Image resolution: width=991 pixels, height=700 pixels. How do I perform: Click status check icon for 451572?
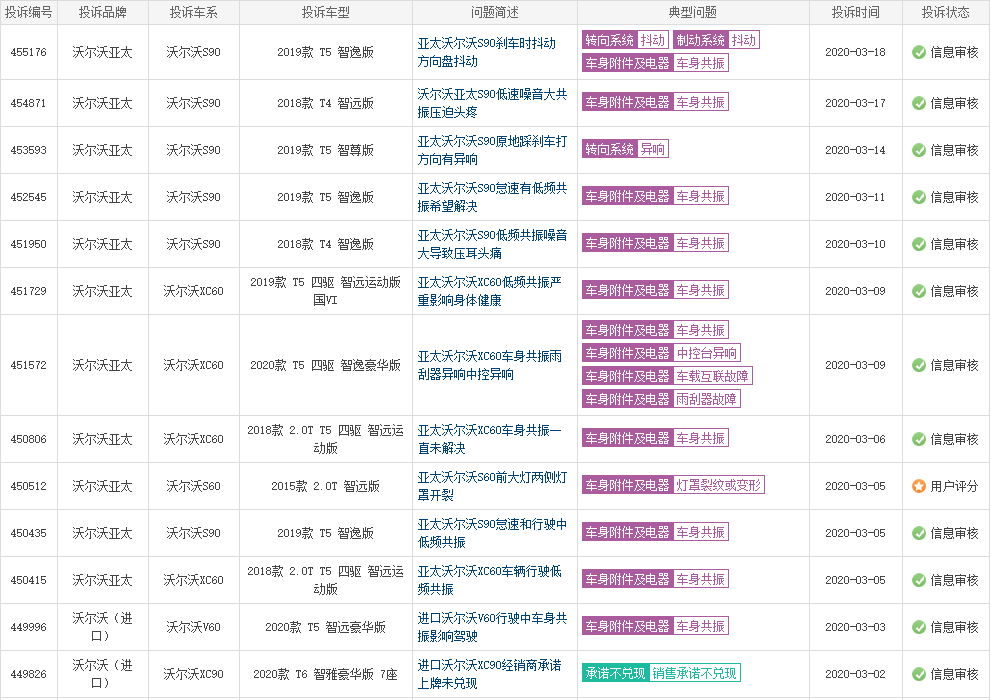click(919, 365)
